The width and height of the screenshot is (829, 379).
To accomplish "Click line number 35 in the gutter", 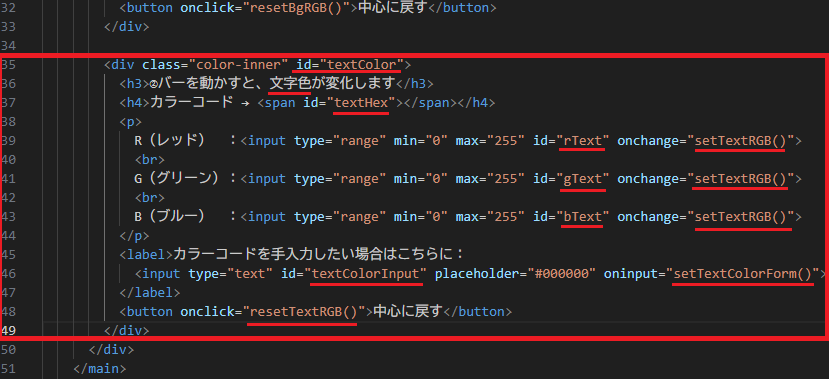I will tap(9, 64).
